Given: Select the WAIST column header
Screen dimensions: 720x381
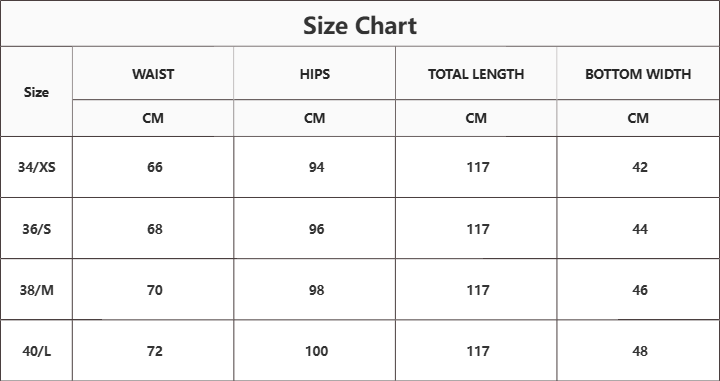Looking at the screenshot, I should click(153, 74).
